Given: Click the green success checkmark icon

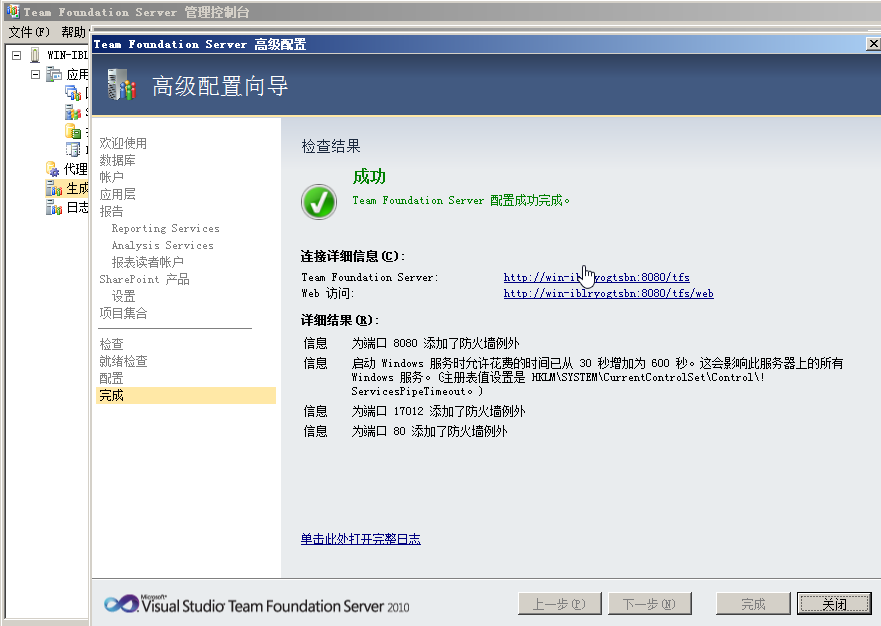Looking at the screenshot, I should (319, 202).
